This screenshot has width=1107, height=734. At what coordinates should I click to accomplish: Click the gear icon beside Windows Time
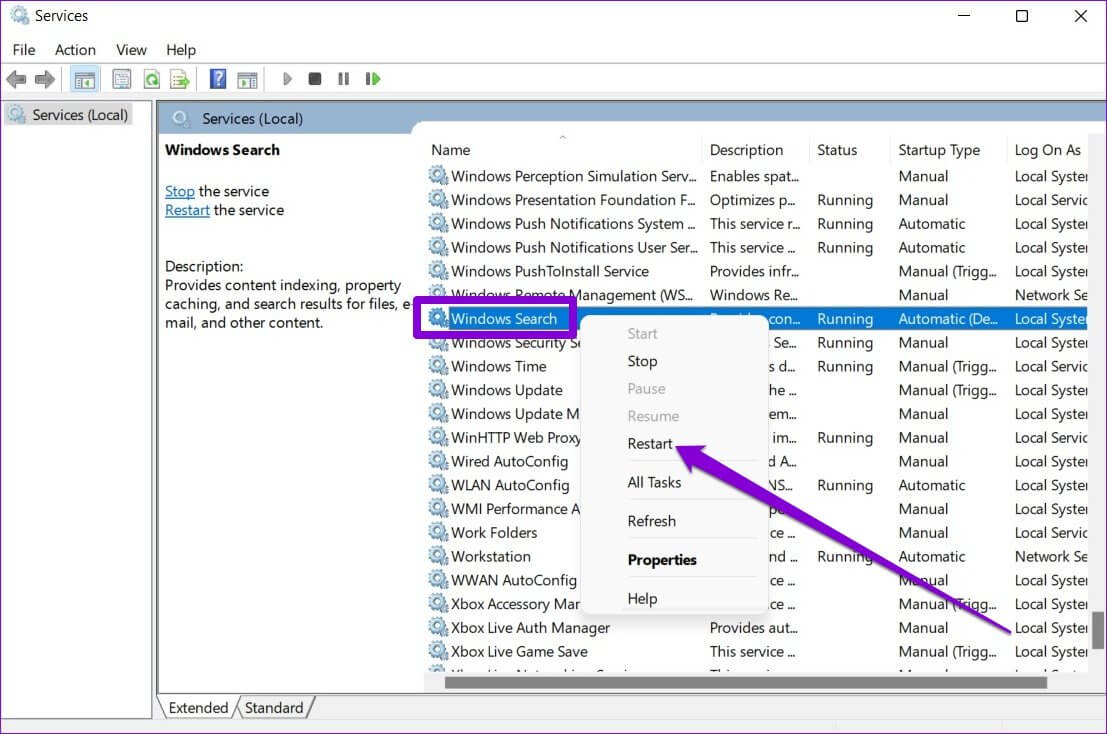coord(438,366)
